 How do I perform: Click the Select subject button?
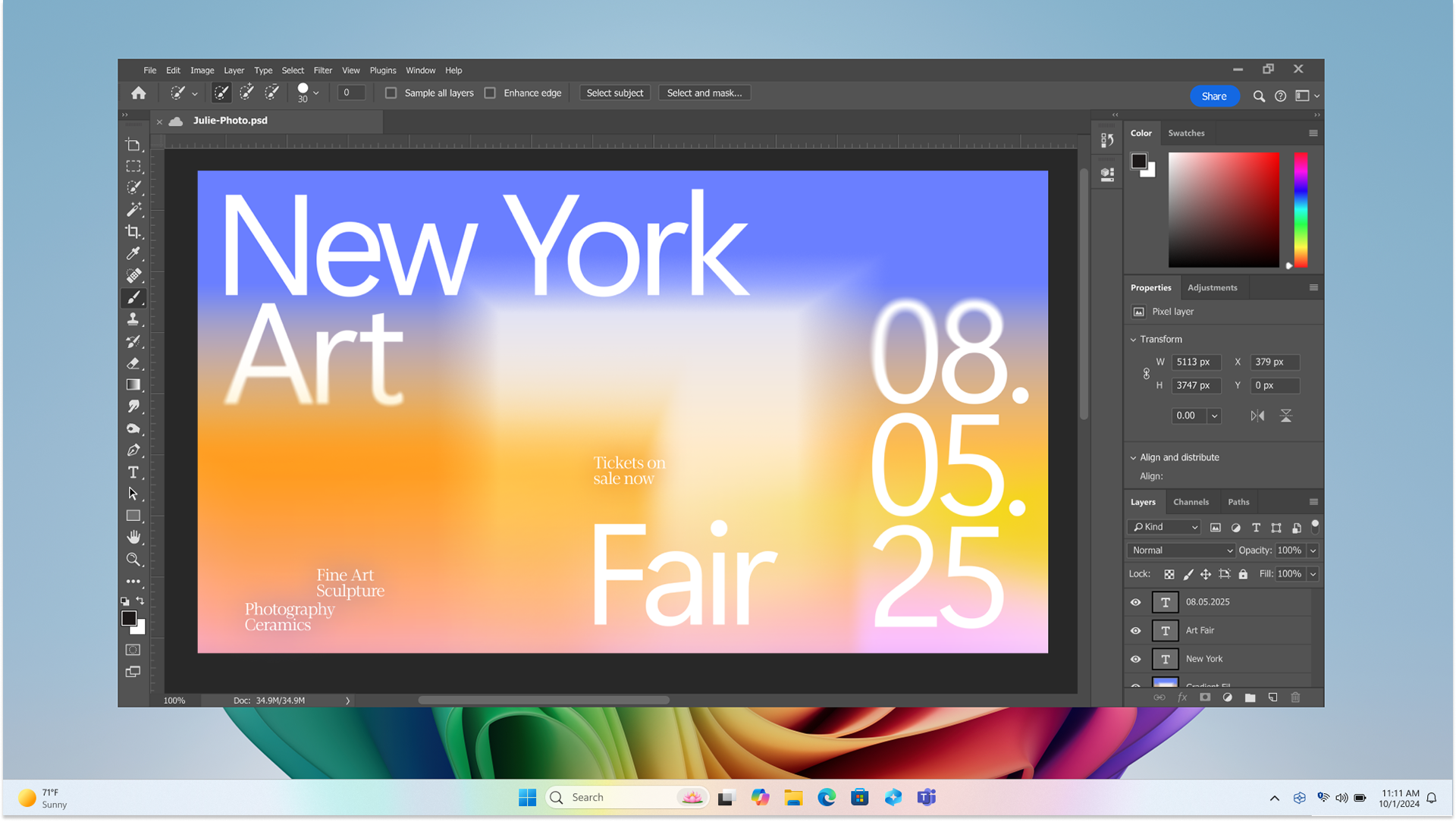point(614,93)
